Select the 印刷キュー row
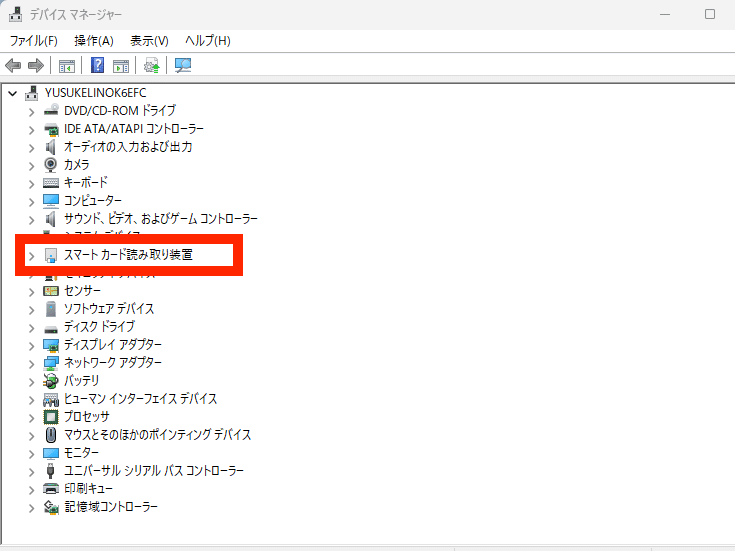Image resolution: width=735 pixels, height=551 pixels. [x=88, y=489]
